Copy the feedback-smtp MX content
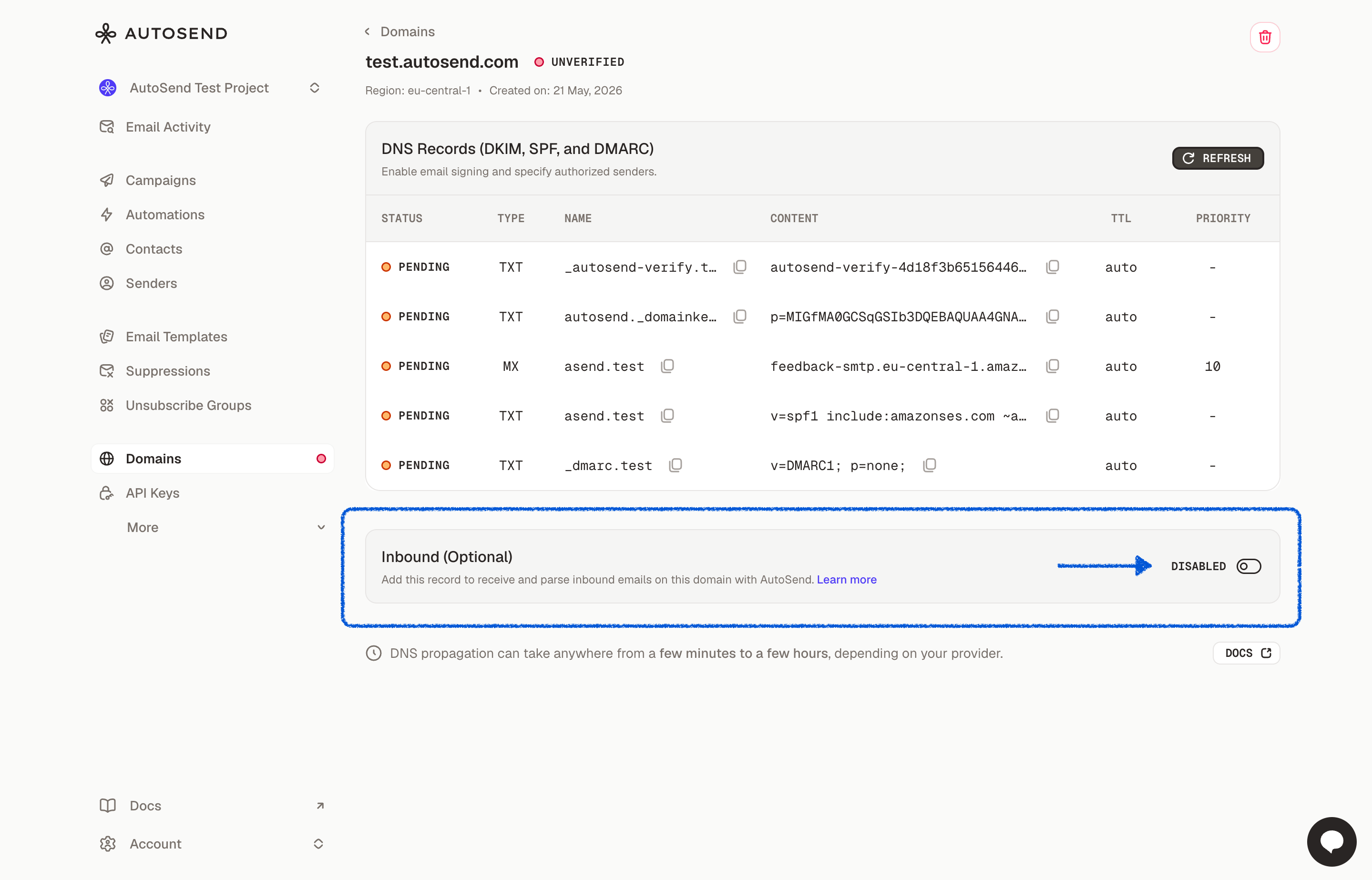Viewport: 1372px width, 880px height. [1053, 366]
